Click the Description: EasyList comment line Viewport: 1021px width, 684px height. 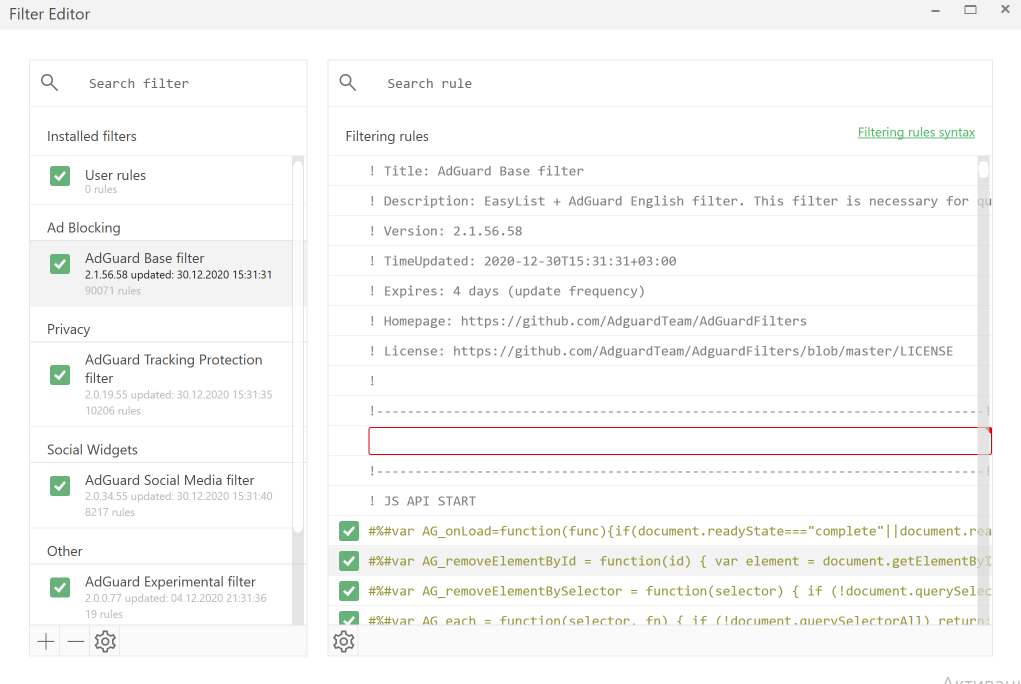(x=679, y=201)
